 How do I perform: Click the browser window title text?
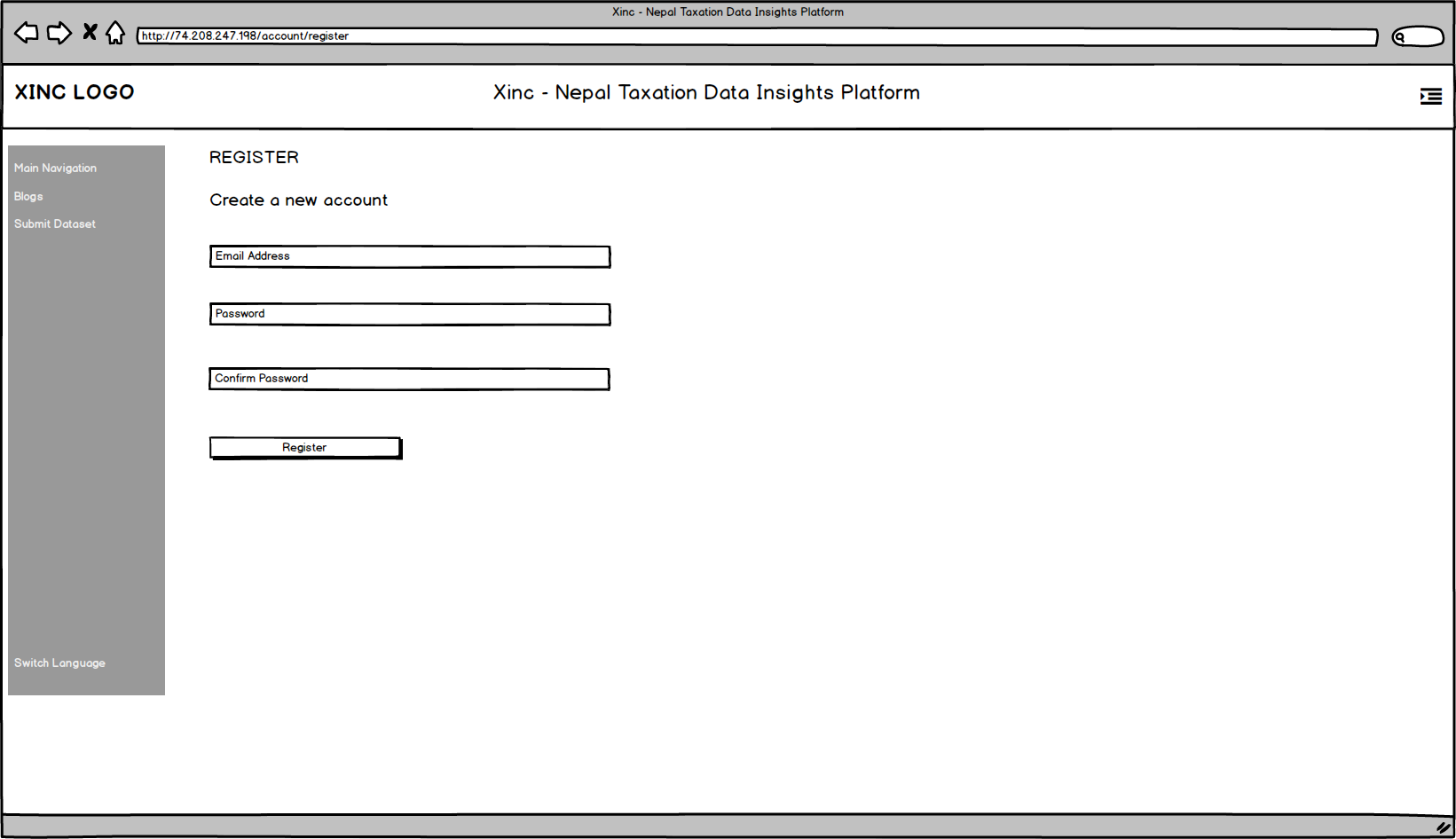click(728, 12)
